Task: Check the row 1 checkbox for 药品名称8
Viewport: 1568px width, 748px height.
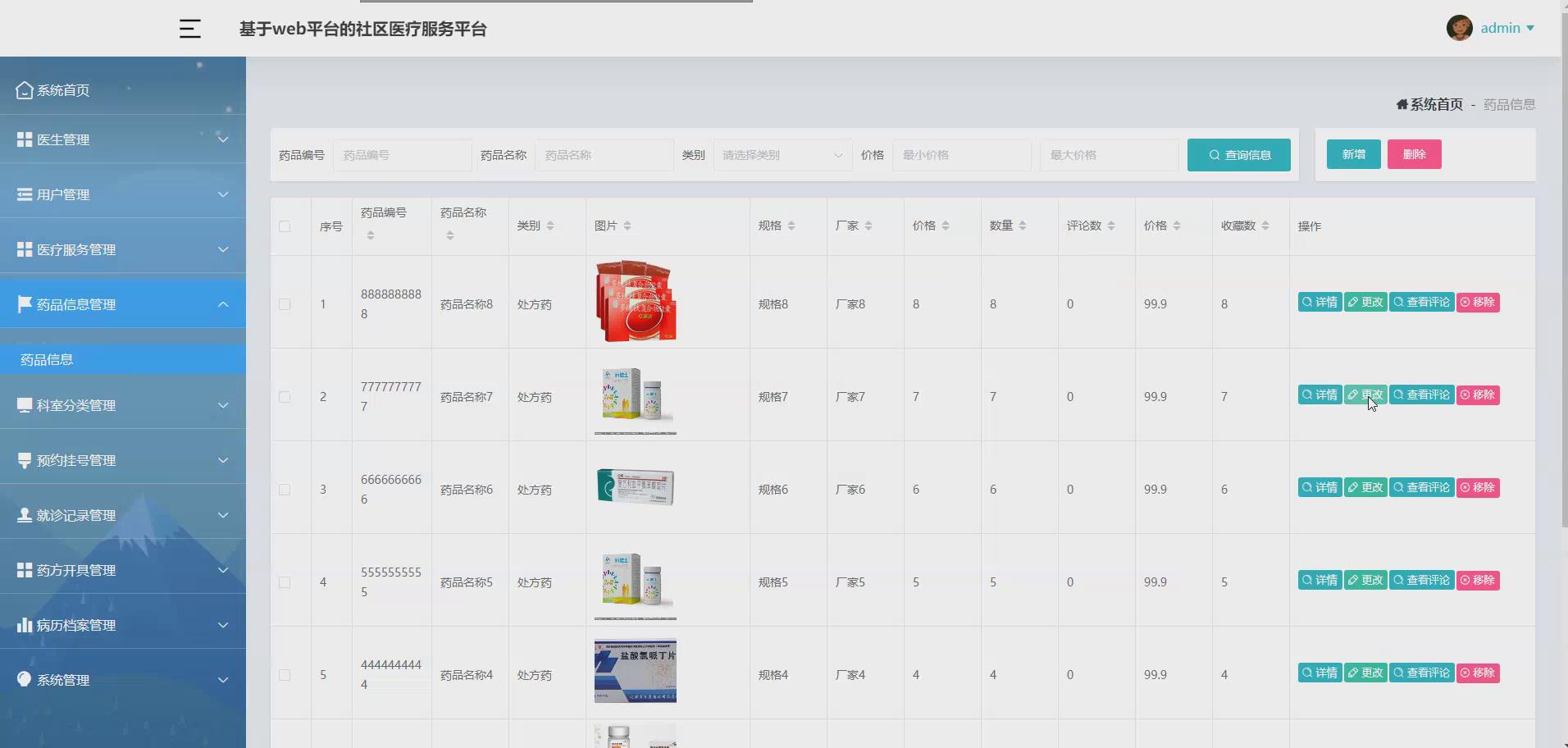Action: point(285,304)
